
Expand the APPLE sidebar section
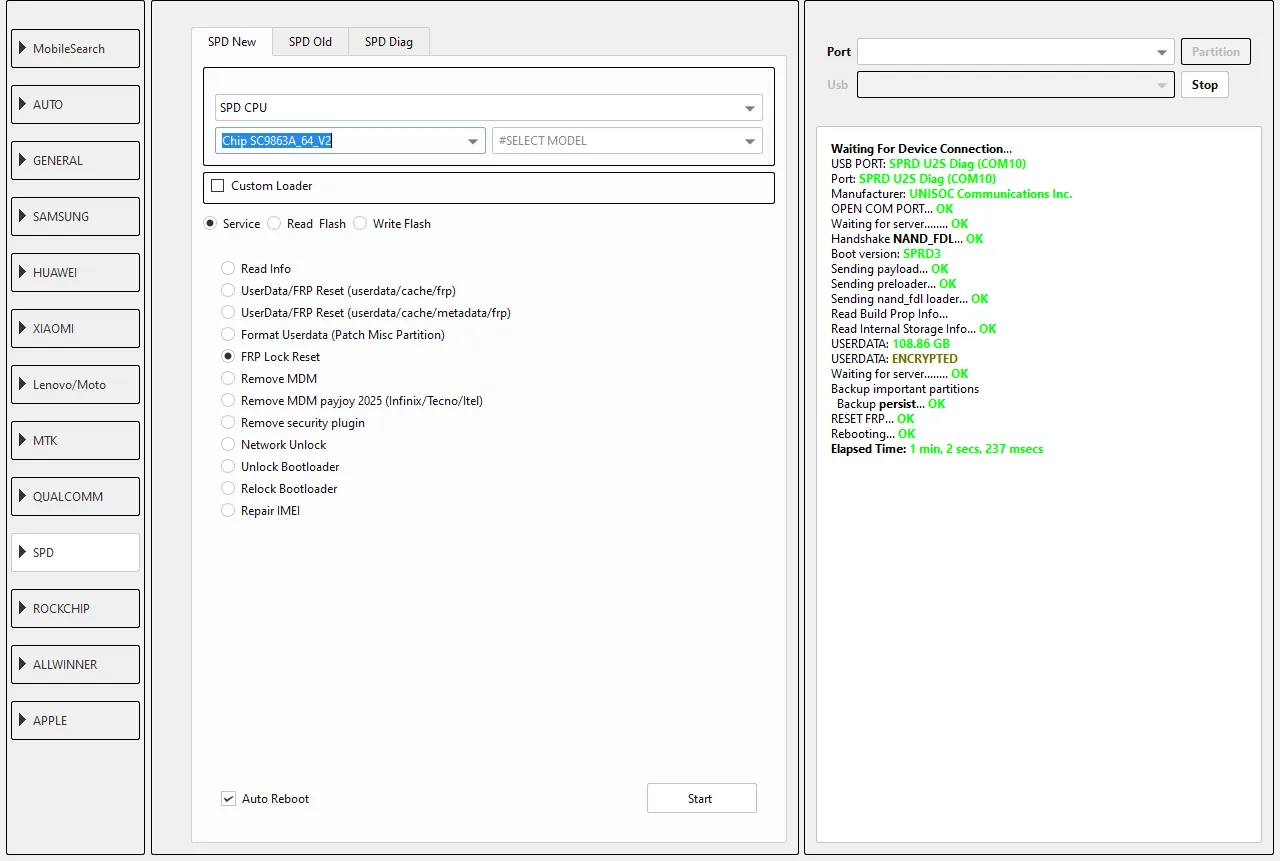click(75, 721)
